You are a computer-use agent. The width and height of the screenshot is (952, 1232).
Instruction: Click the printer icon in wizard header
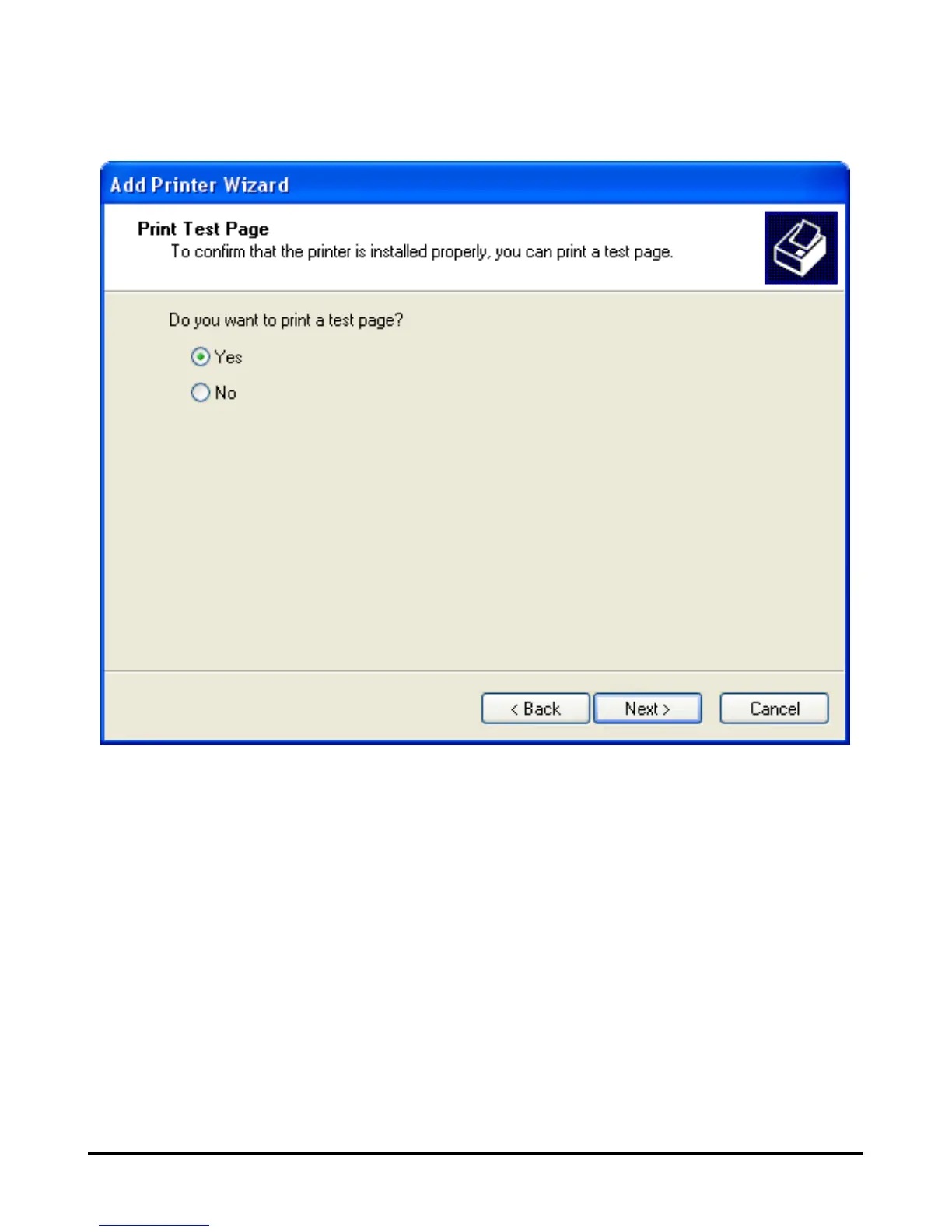[x=800, y=247]
